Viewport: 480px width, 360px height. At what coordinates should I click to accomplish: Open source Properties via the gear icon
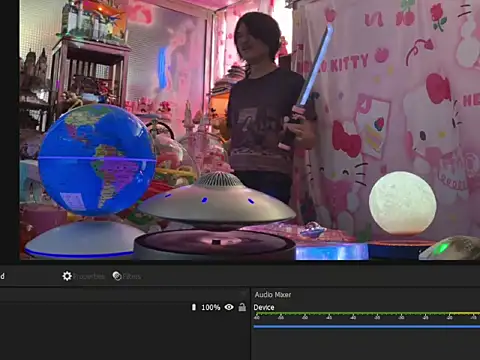(x=67, y=276)
